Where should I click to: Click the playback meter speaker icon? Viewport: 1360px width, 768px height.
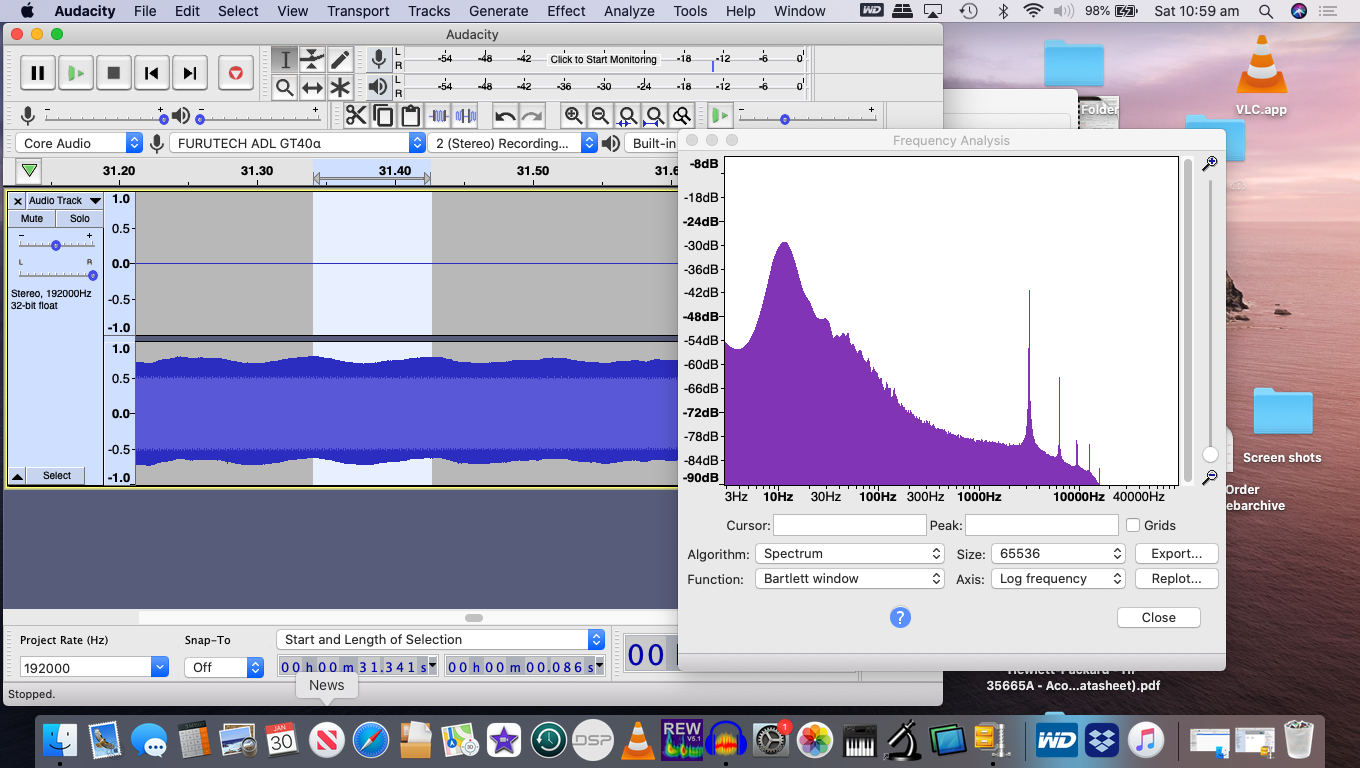[378, 87]
